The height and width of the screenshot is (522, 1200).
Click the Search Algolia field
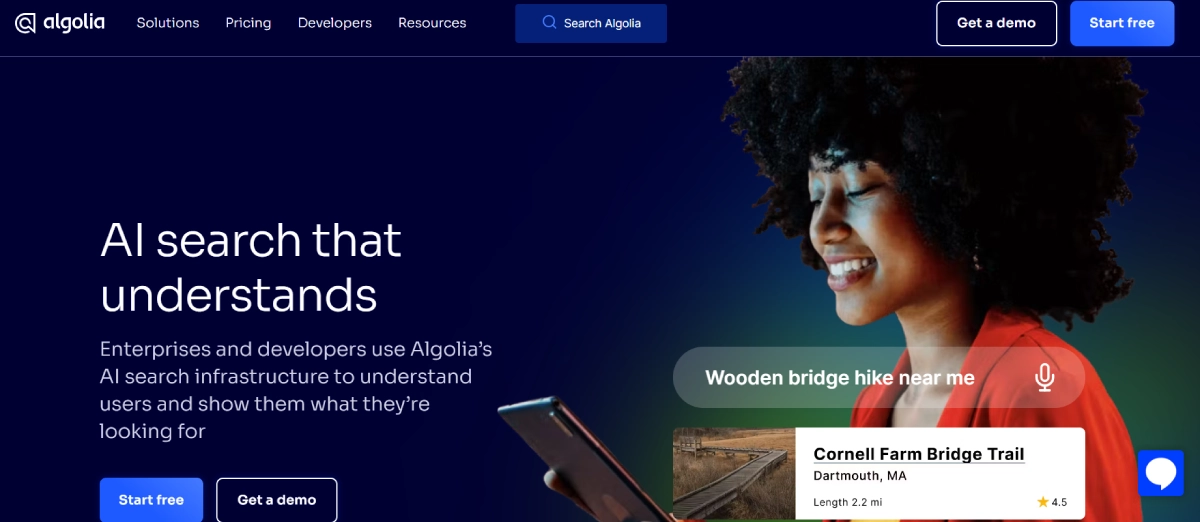click(x=591, y=23)
